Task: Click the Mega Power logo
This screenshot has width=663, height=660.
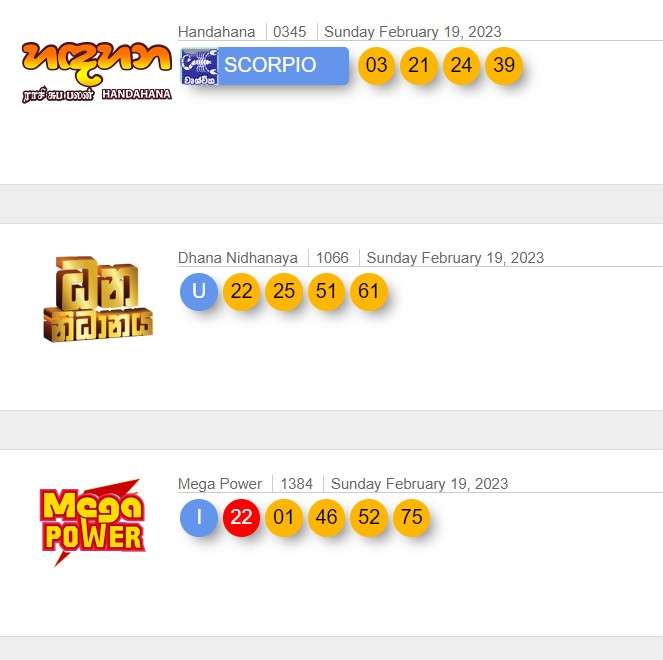Action: pyautogui.click(x=93, y=523)
